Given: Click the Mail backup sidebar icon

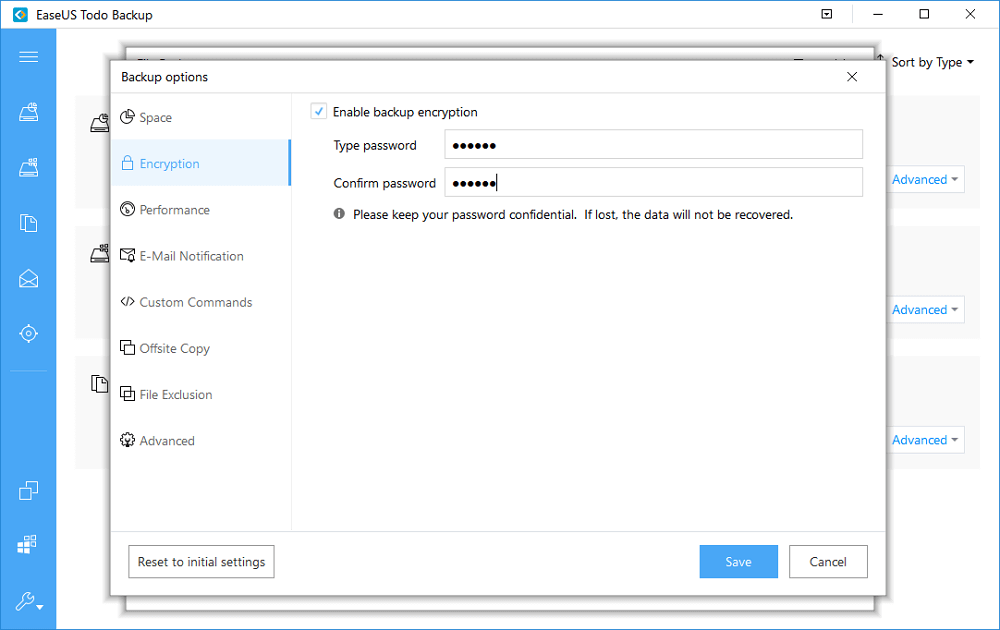Looking at the screenshot, I should click(28, 279).
